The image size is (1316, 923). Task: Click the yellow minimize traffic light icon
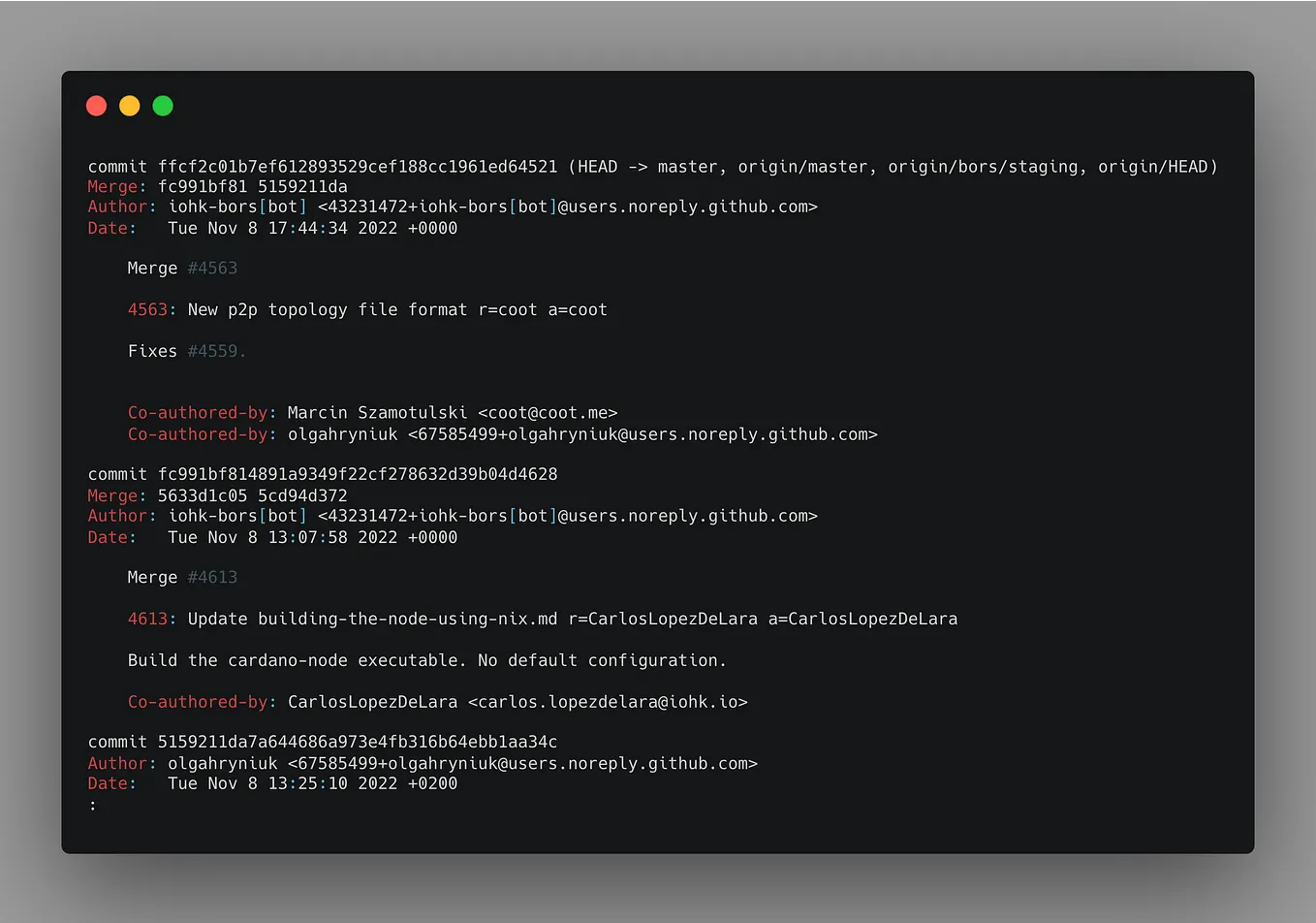pos(129,106)
